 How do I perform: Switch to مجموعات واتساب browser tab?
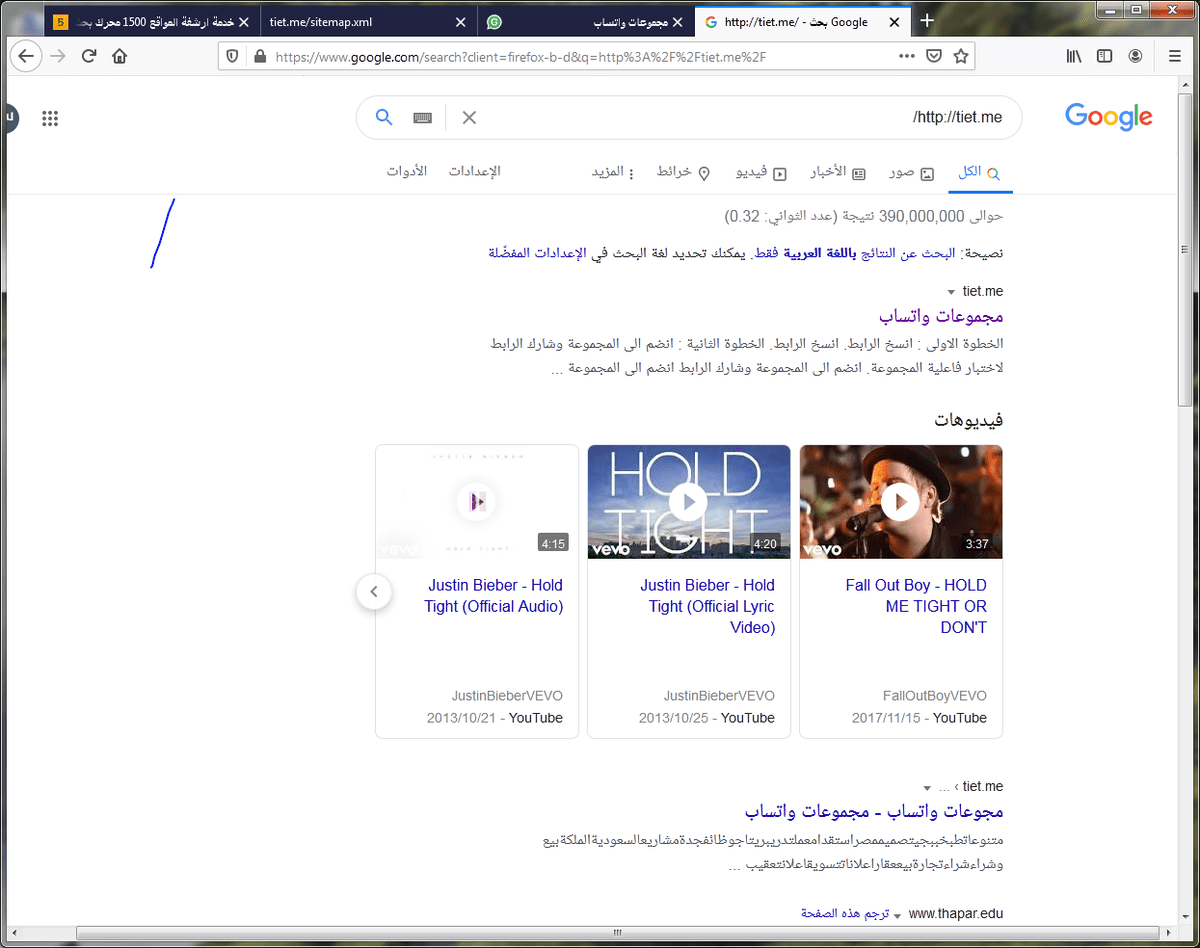[x=584, y=22]
